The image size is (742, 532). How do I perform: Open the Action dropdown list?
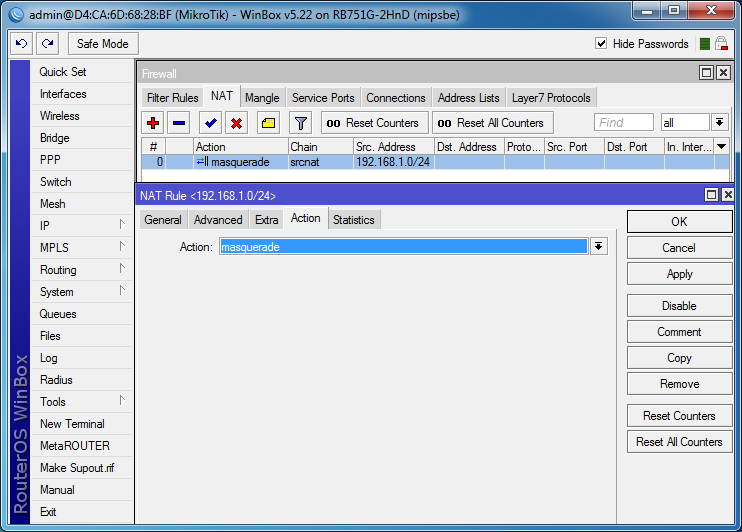[599, 246]
